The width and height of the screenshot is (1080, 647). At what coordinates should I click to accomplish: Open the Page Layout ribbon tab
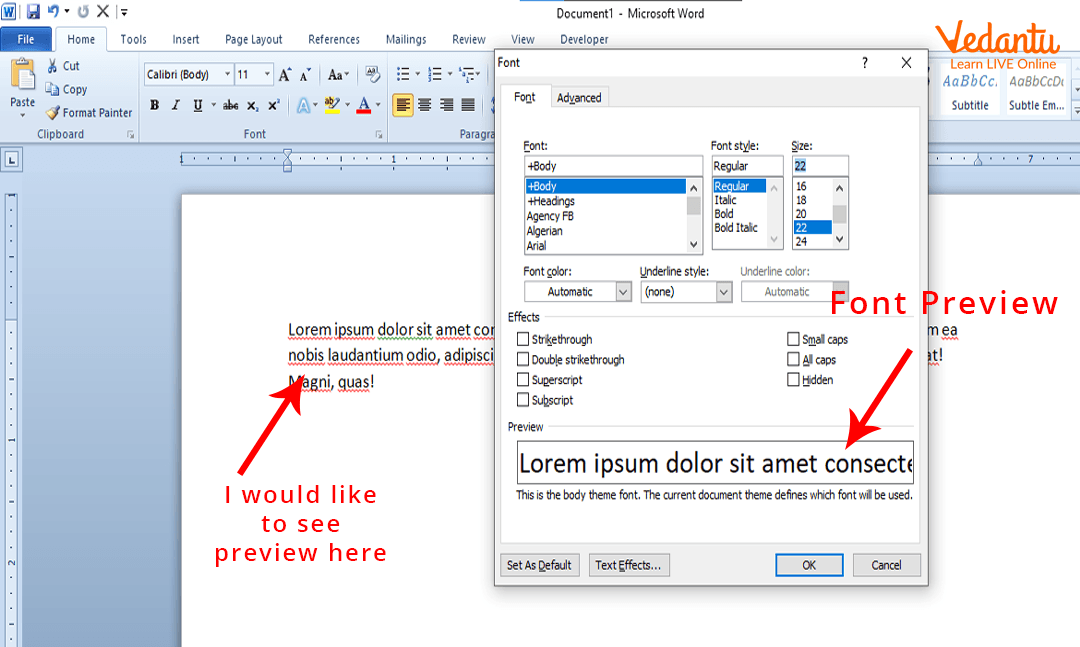(253, 40)
